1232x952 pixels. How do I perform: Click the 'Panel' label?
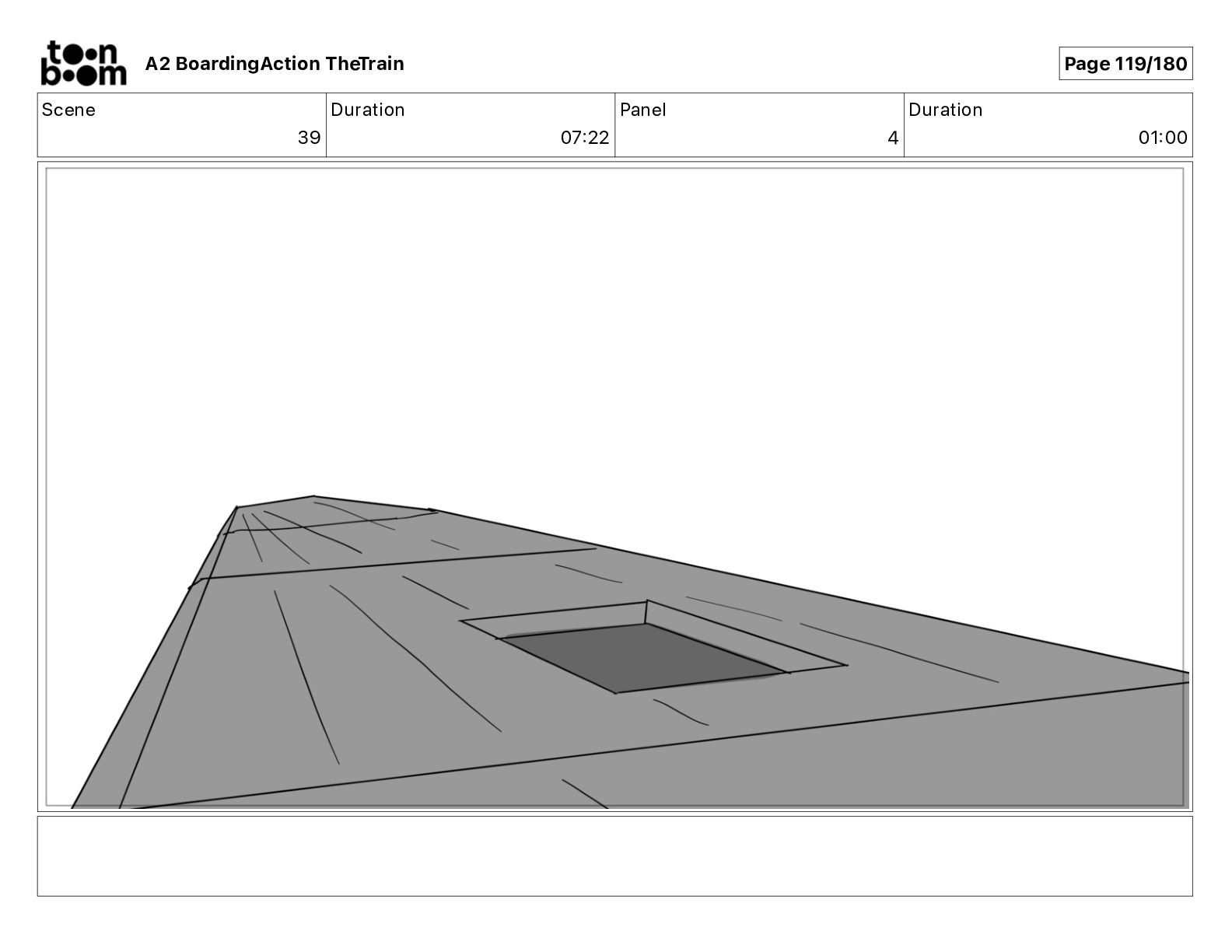click(x=643, y=110)
